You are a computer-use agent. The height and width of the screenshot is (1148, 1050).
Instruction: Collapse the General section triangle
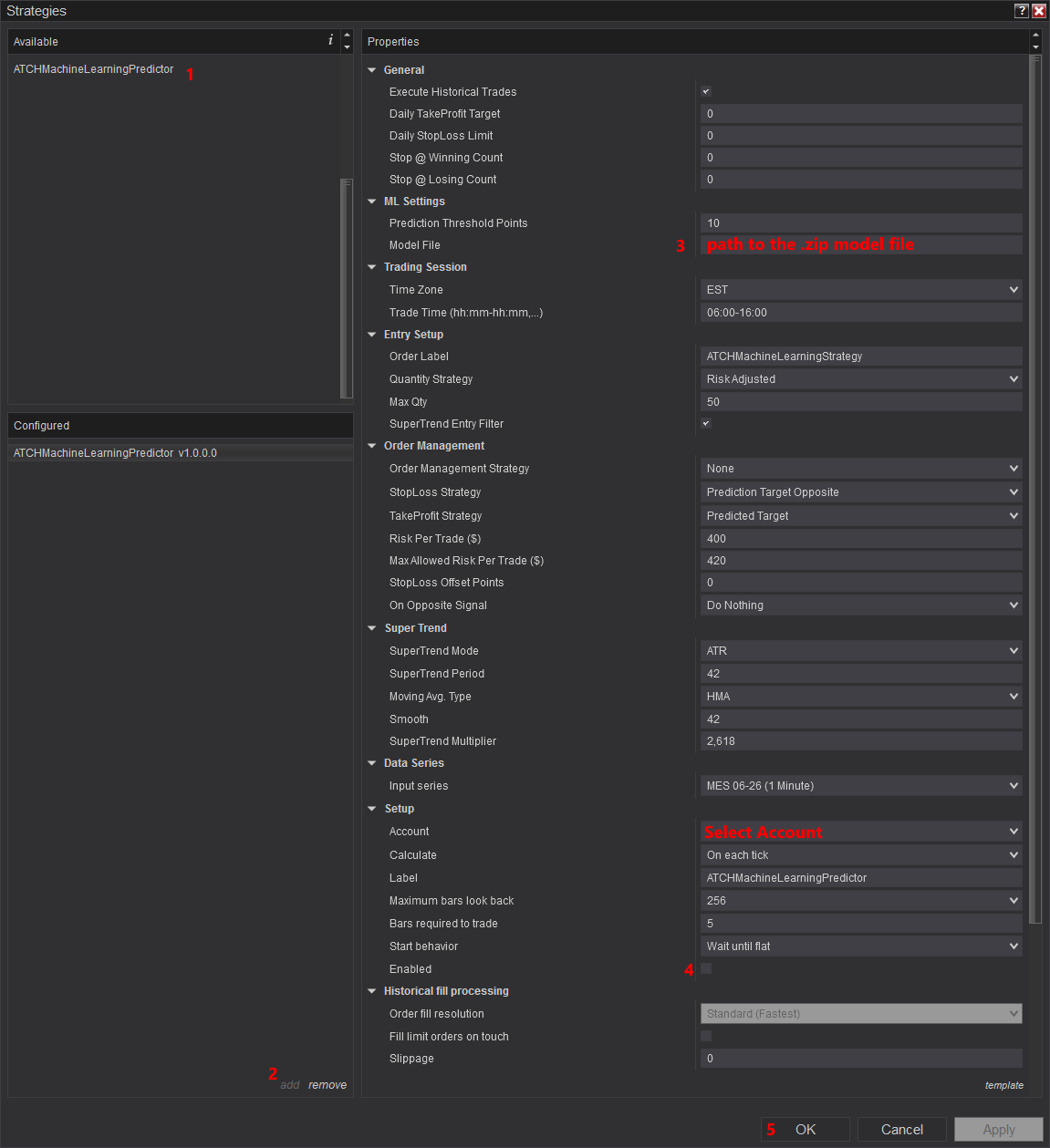[372, 70]
